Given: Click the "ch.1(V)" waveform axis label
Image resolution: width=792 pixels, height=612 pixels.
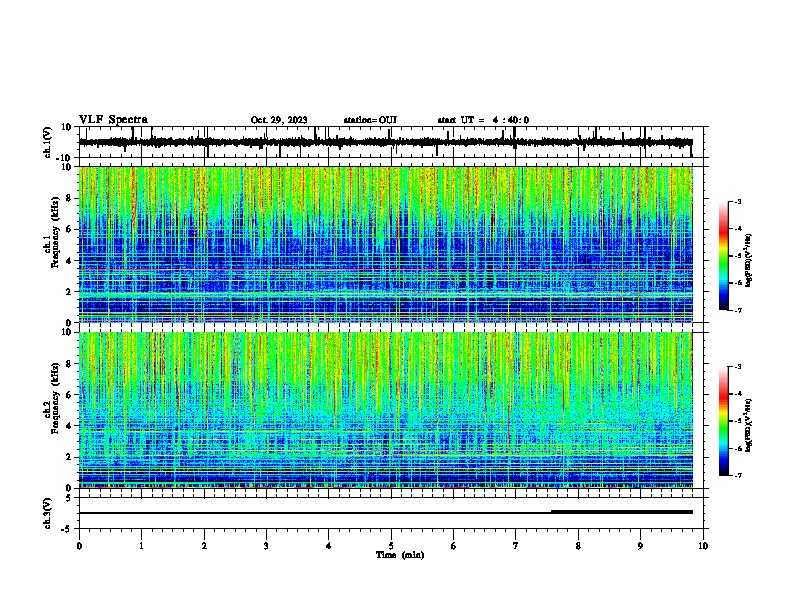Looking at the screenshot, I should pyautogui.click(x=48, y=142).
